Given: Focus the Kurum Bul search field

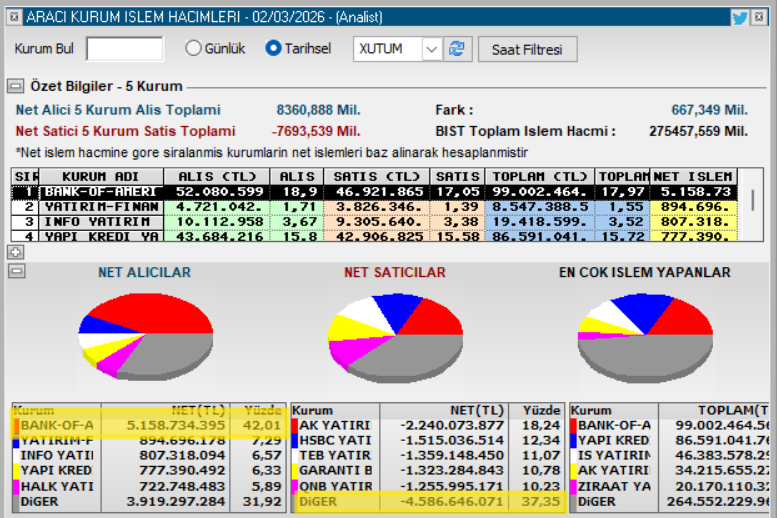Looking at the screenshot, I should [124, 49].
